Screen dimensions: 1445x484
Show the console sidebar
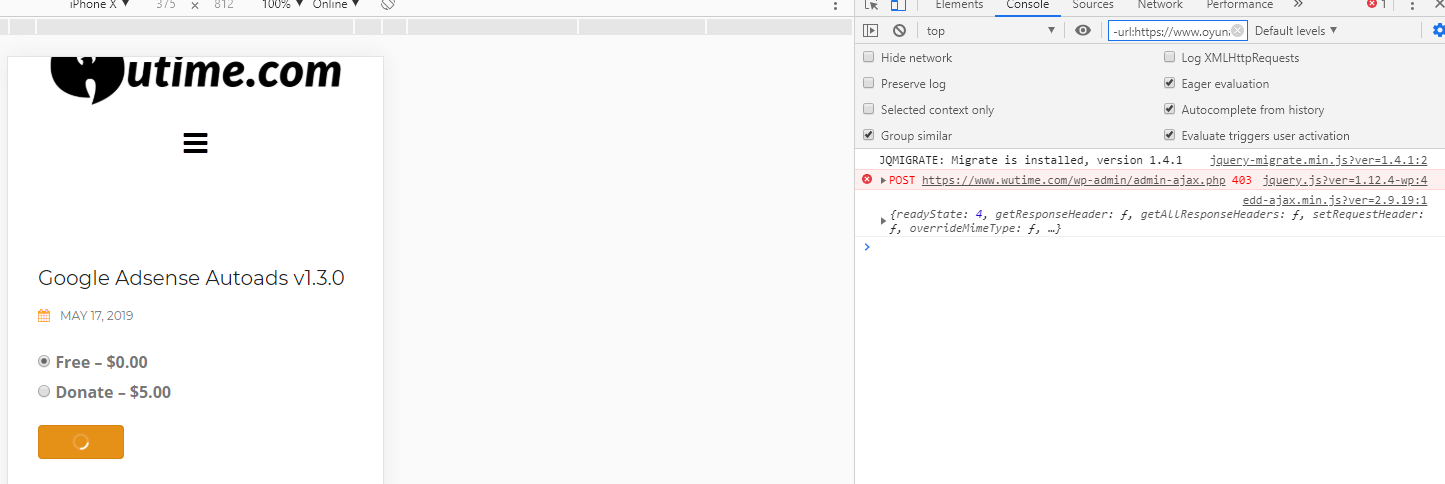click(871, 31)
